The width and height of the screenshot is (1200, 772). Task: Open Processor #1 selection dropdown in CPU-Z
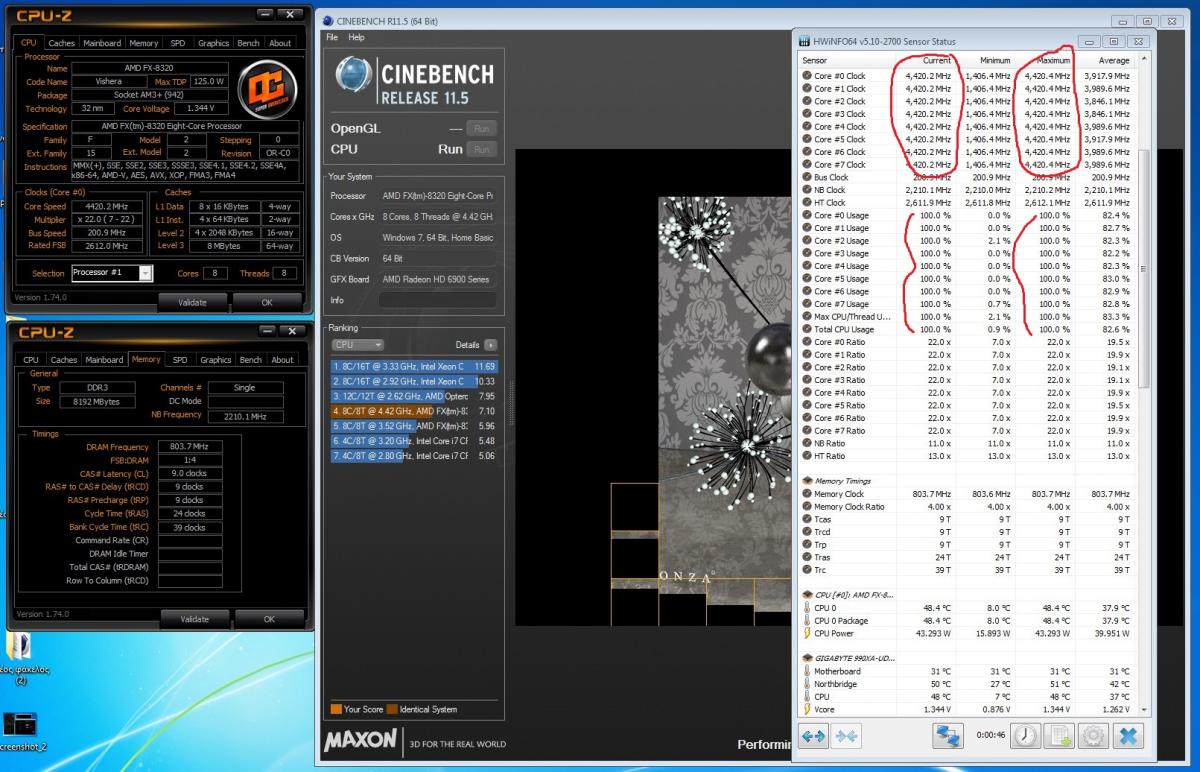[145, 273]
